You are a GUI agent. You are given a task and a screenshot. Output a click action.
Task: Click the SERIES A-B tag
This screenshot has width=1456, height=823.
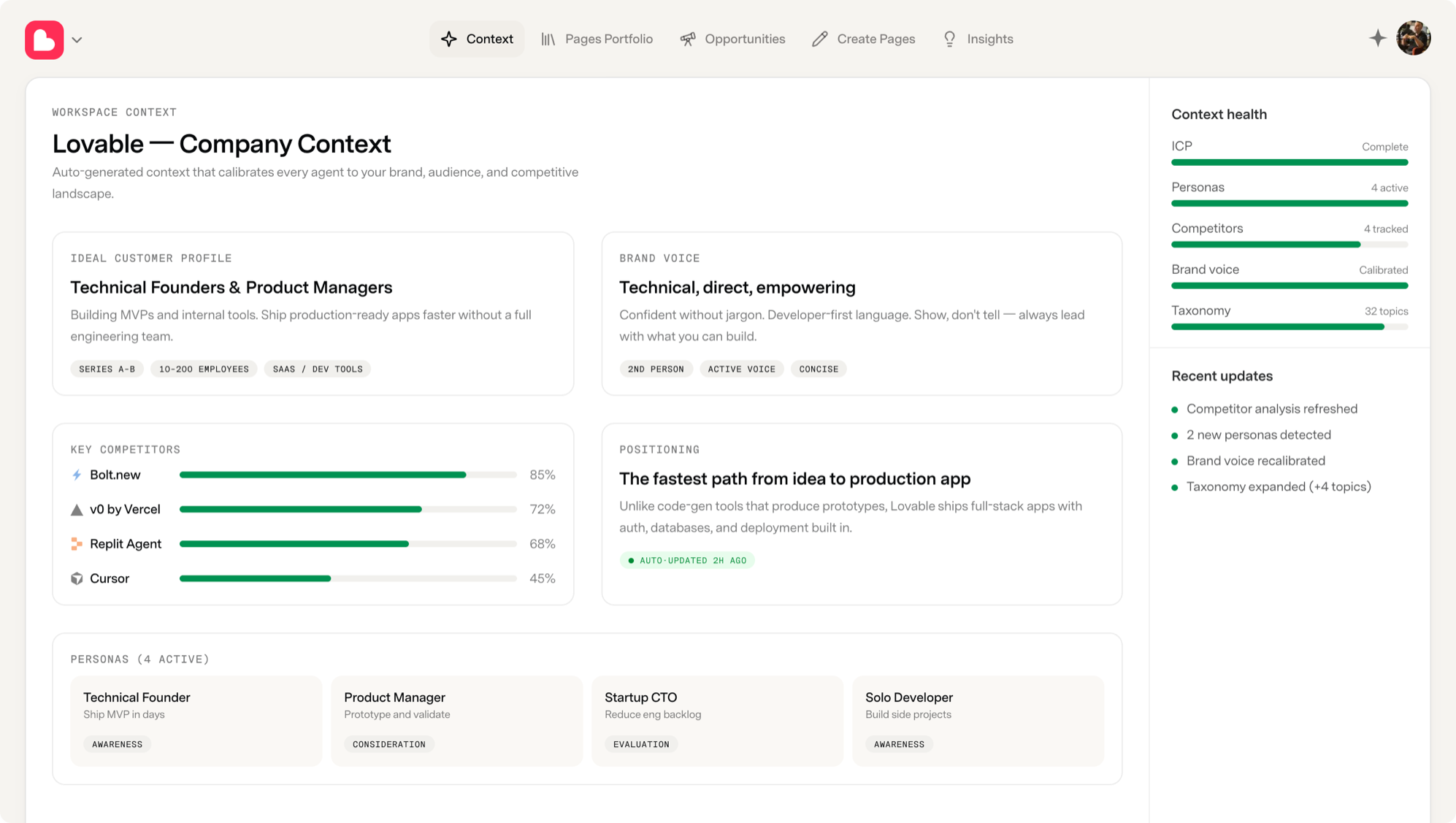point(107,369)
